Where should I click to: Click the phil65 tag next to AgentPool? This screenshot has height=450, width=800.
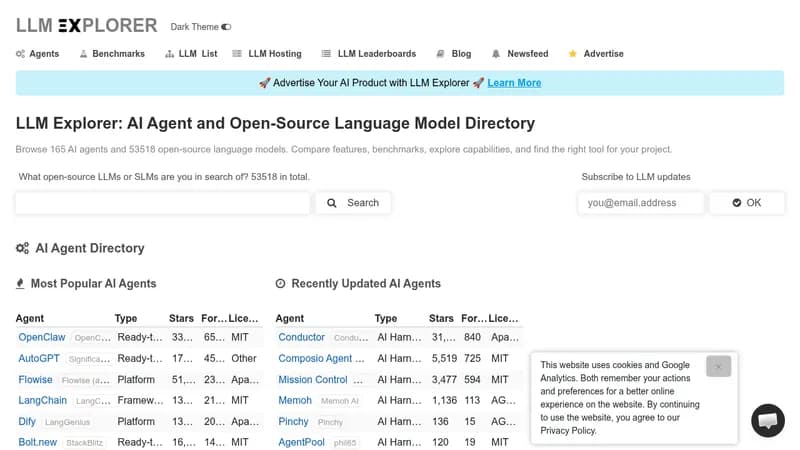[345, 443]
